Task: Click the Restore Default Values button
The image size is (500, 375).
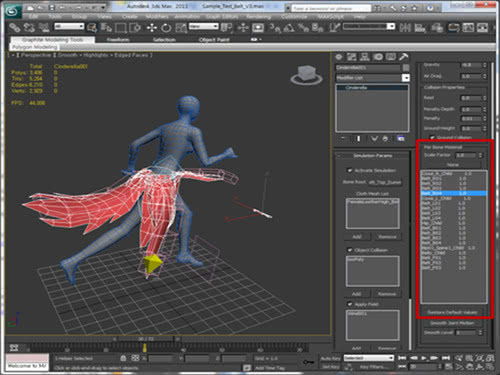Action: [x=452, y=312]
